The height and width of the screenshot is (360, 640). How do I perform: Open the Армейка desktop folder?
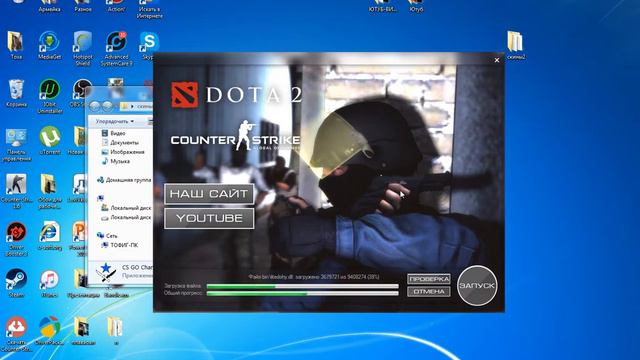49,6
